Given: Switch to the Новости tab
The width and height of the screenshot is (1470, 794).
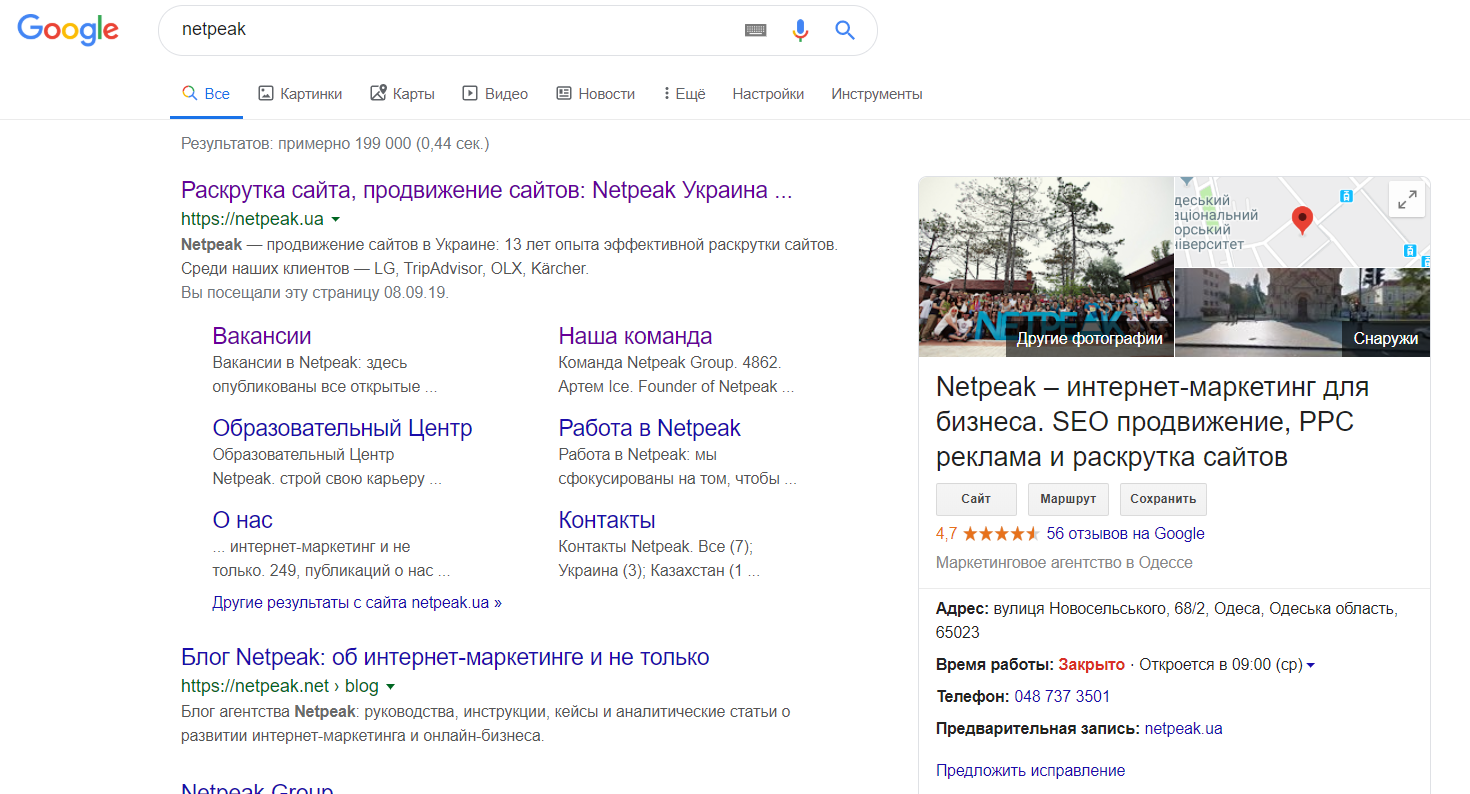Looking at the screenshot, I should pyautogui.click(x=595, y=94).
